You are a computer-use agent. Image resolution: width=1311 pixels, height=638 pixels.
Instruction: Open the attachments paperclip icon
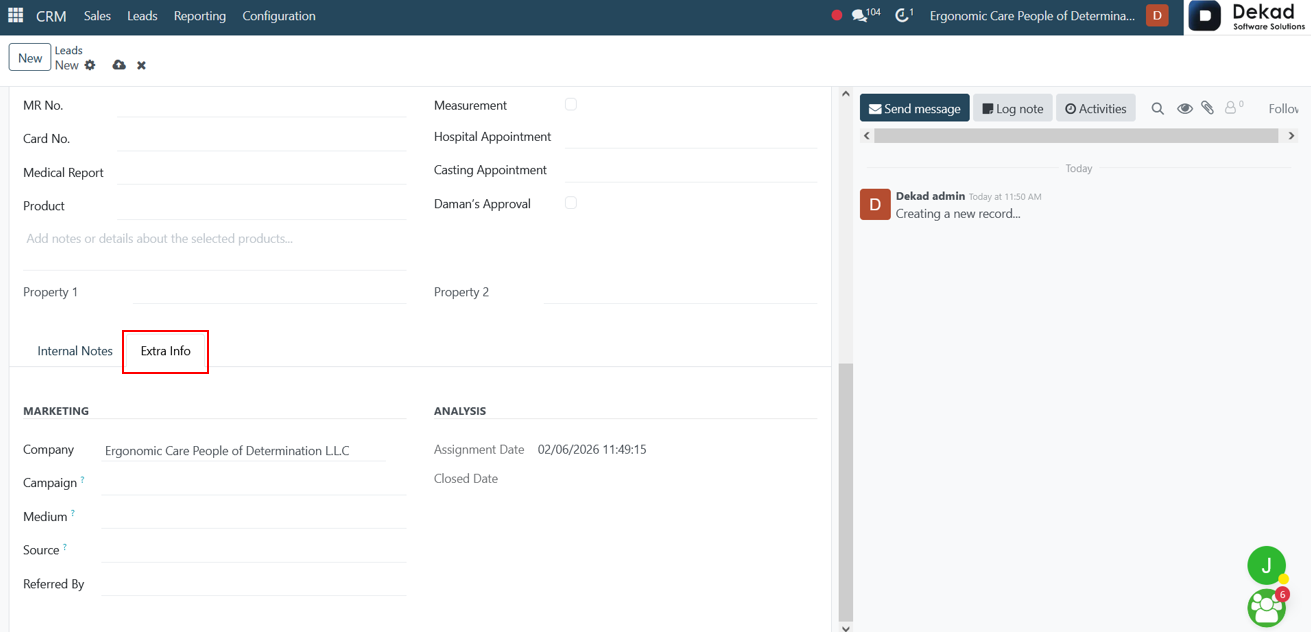pos(1208,108)
